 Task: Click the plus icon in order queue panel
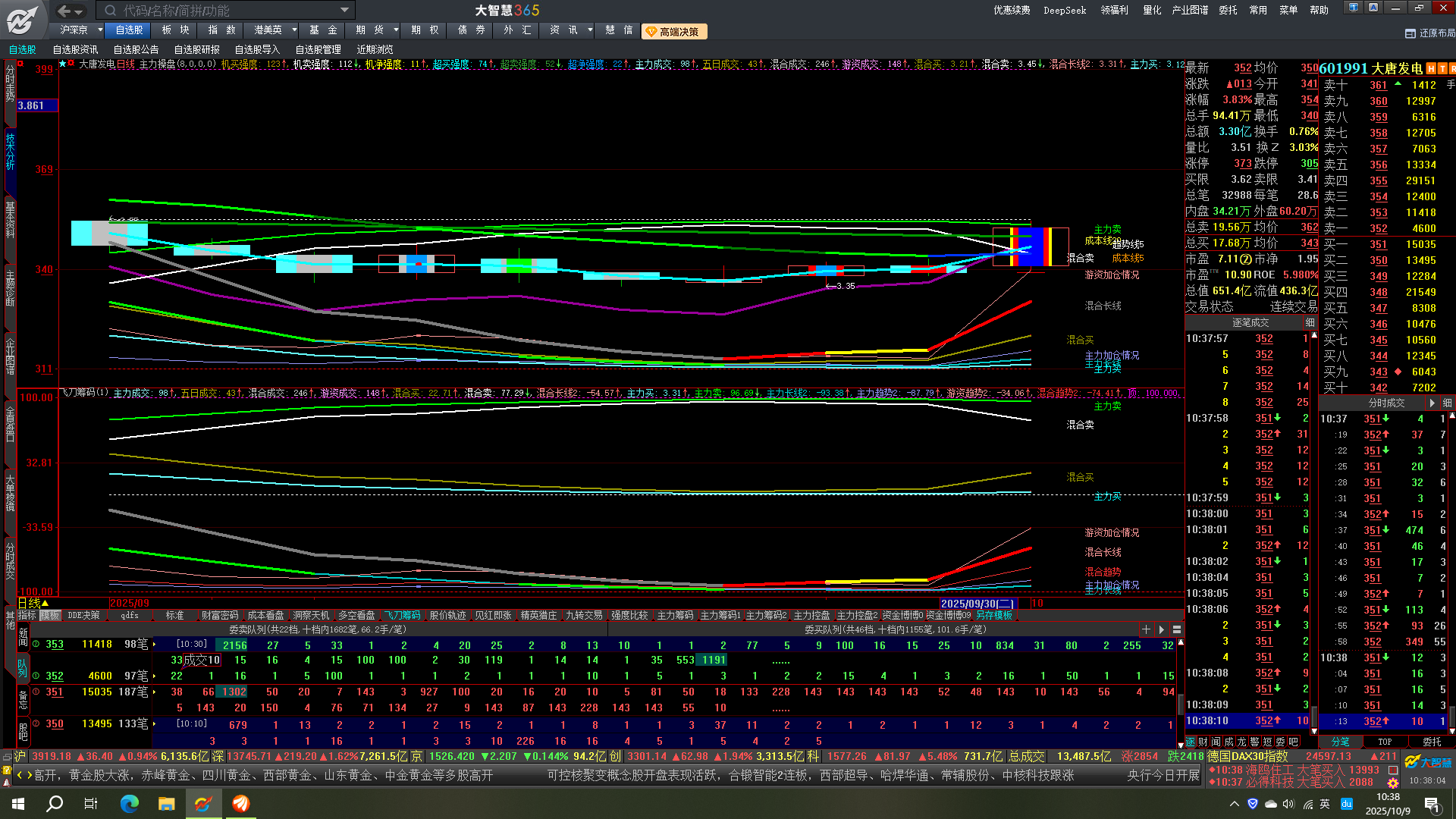1146,629
